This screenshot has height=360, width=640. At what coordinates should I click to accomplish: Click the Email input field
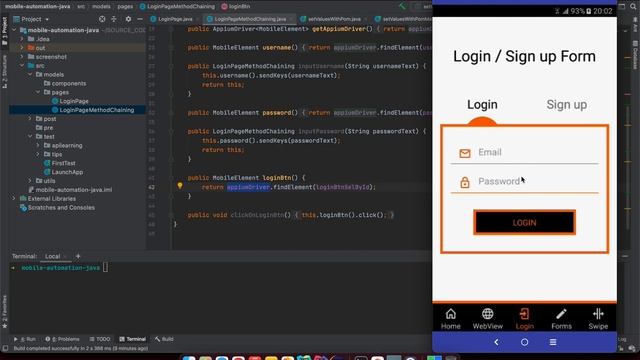524,153
